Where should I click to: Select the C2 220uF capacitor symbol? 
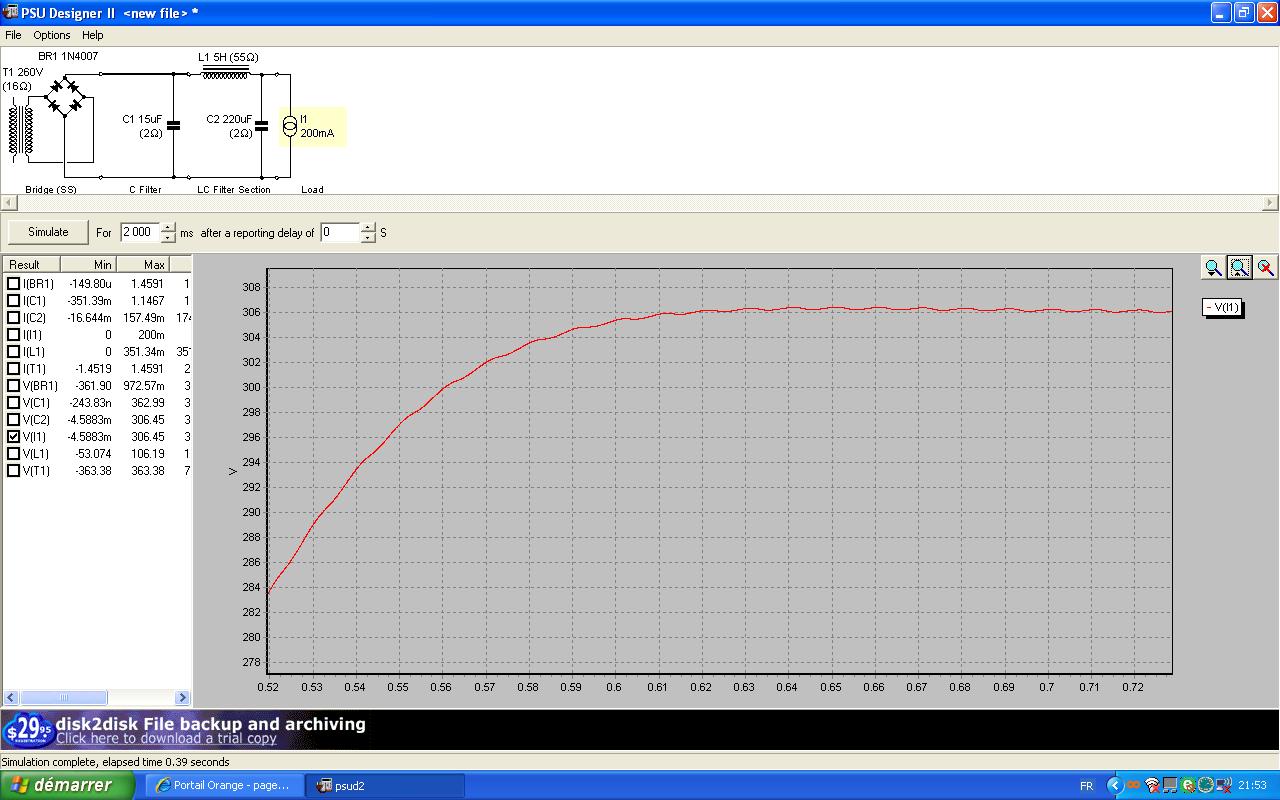pos(262,126)
